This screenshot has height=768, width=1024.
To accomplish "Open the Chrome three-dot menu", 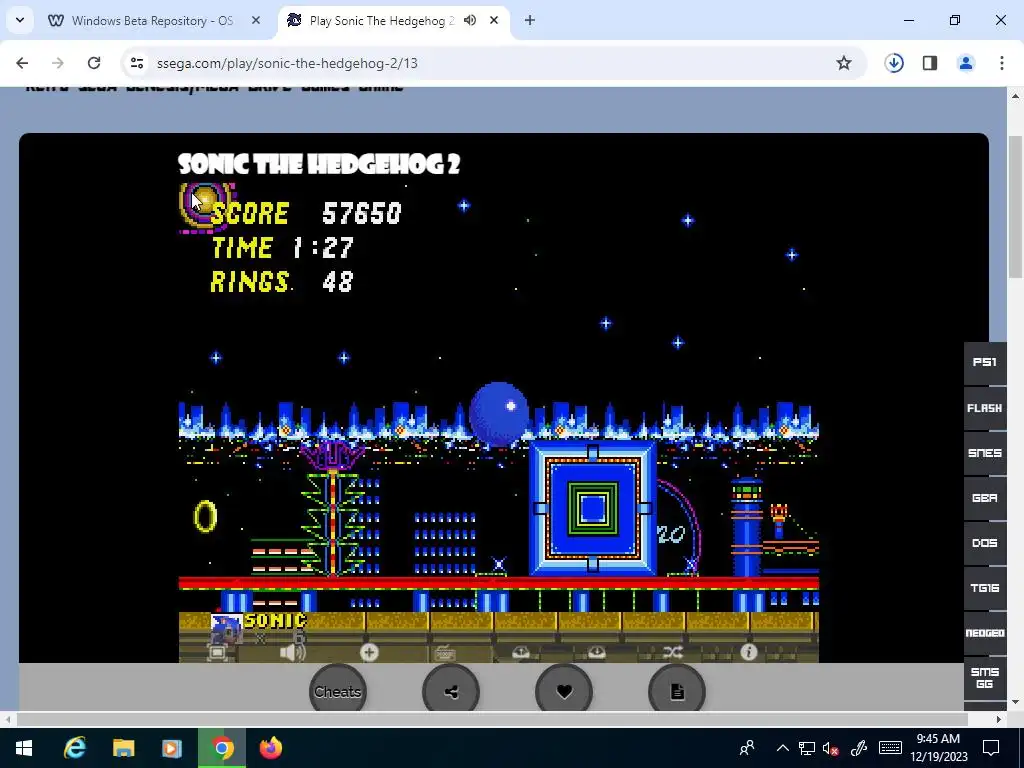I will [1002, 63].
